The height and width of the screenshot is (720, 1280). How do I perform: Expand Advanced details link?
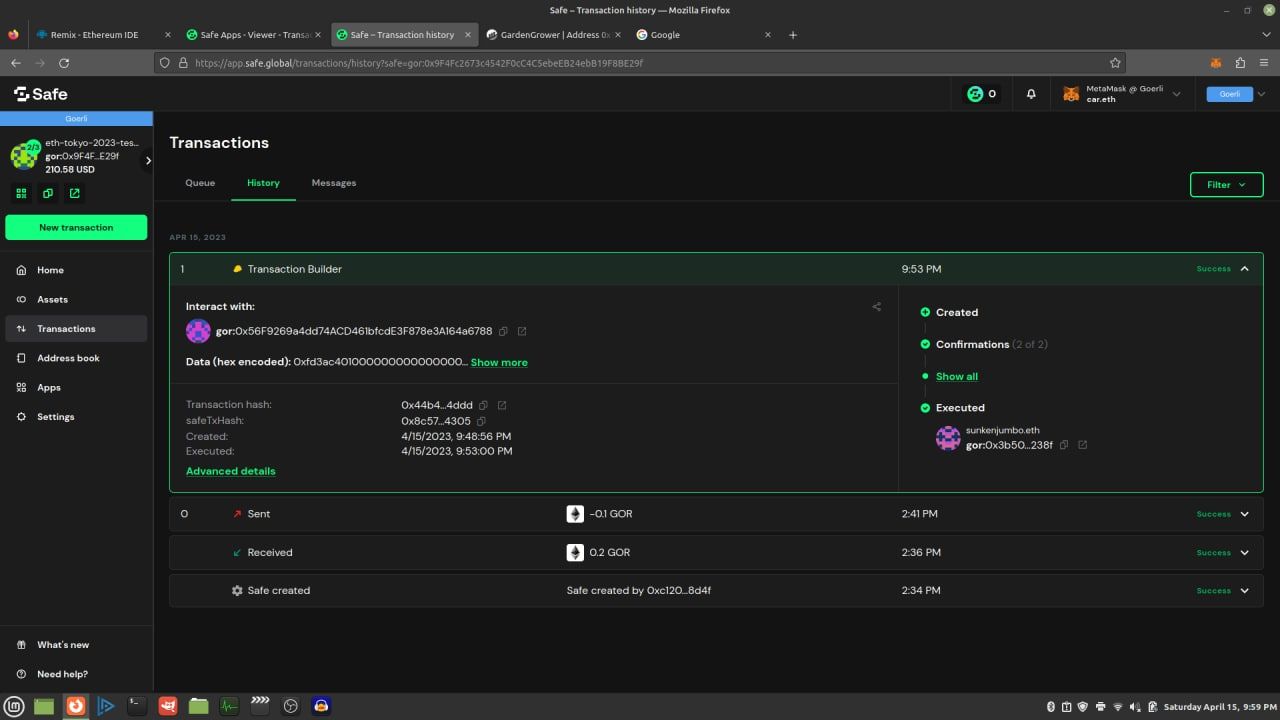[x=230, y=471]
